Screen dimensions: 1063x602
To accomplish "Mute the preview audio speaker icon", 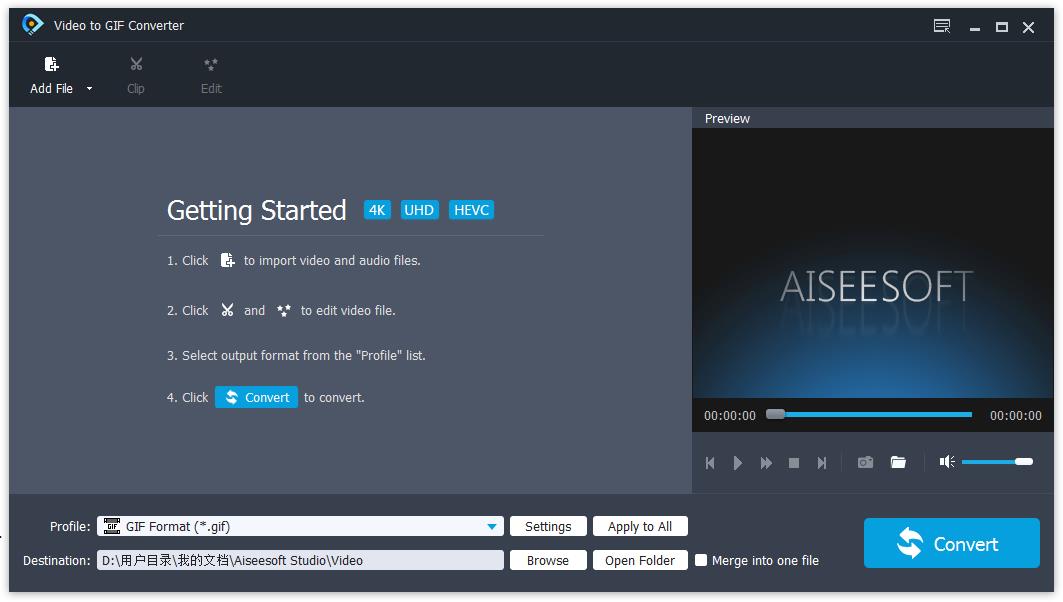I will [x=946, y=461].
